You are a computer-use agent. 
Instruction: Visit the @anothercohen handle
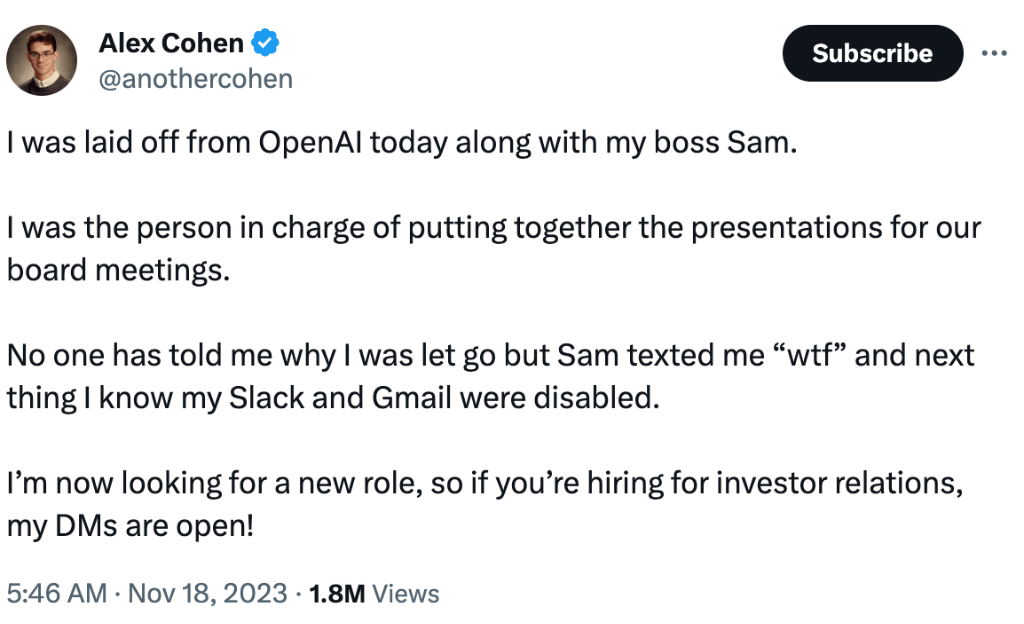click(x=195, y=79)
